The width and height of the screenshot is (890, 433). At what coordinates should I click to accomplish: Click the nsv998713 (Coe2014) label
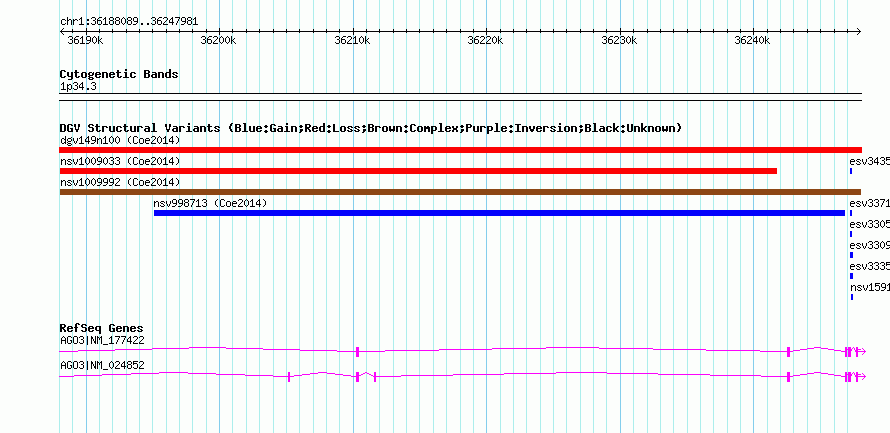(x=210, y=203)
